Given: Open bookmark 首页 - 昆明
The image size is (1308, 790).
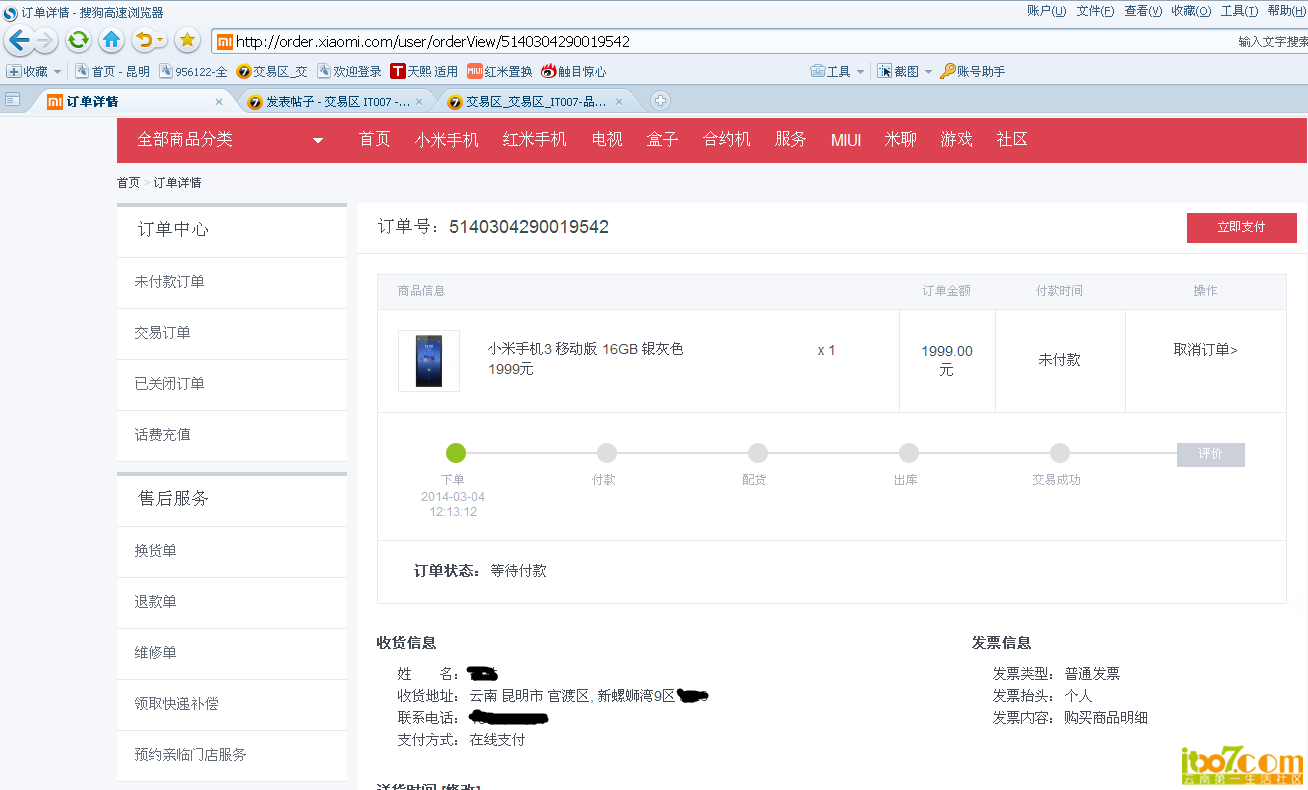Looking at the screenshot, I should click(x=112, y=72).
